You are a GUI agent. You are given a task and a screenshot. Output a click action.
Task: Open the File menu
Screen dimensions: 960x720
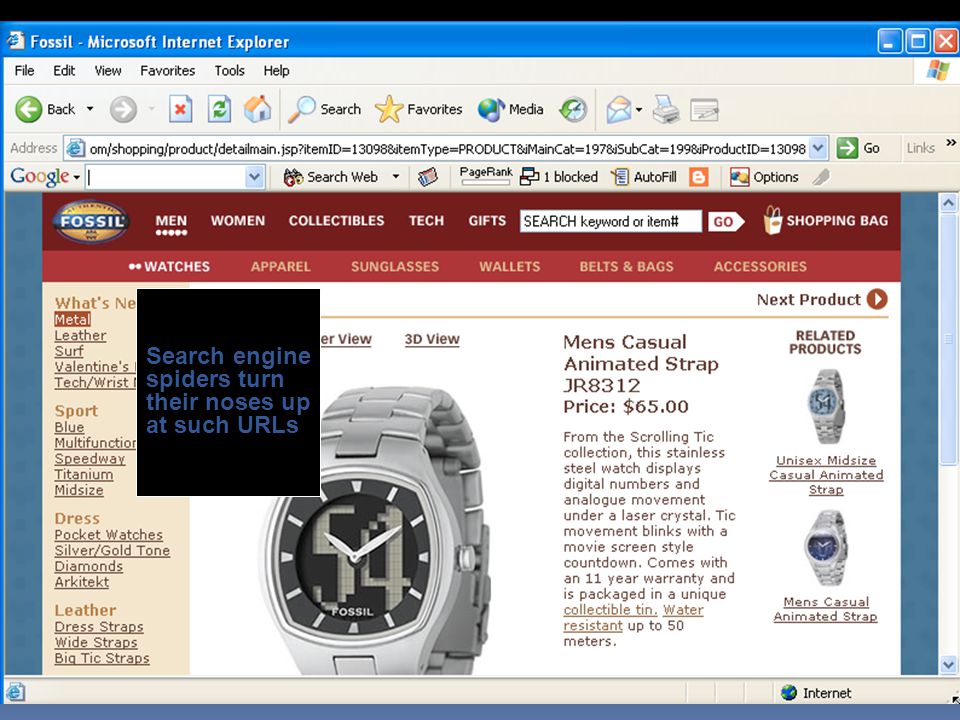coord(24,70)
